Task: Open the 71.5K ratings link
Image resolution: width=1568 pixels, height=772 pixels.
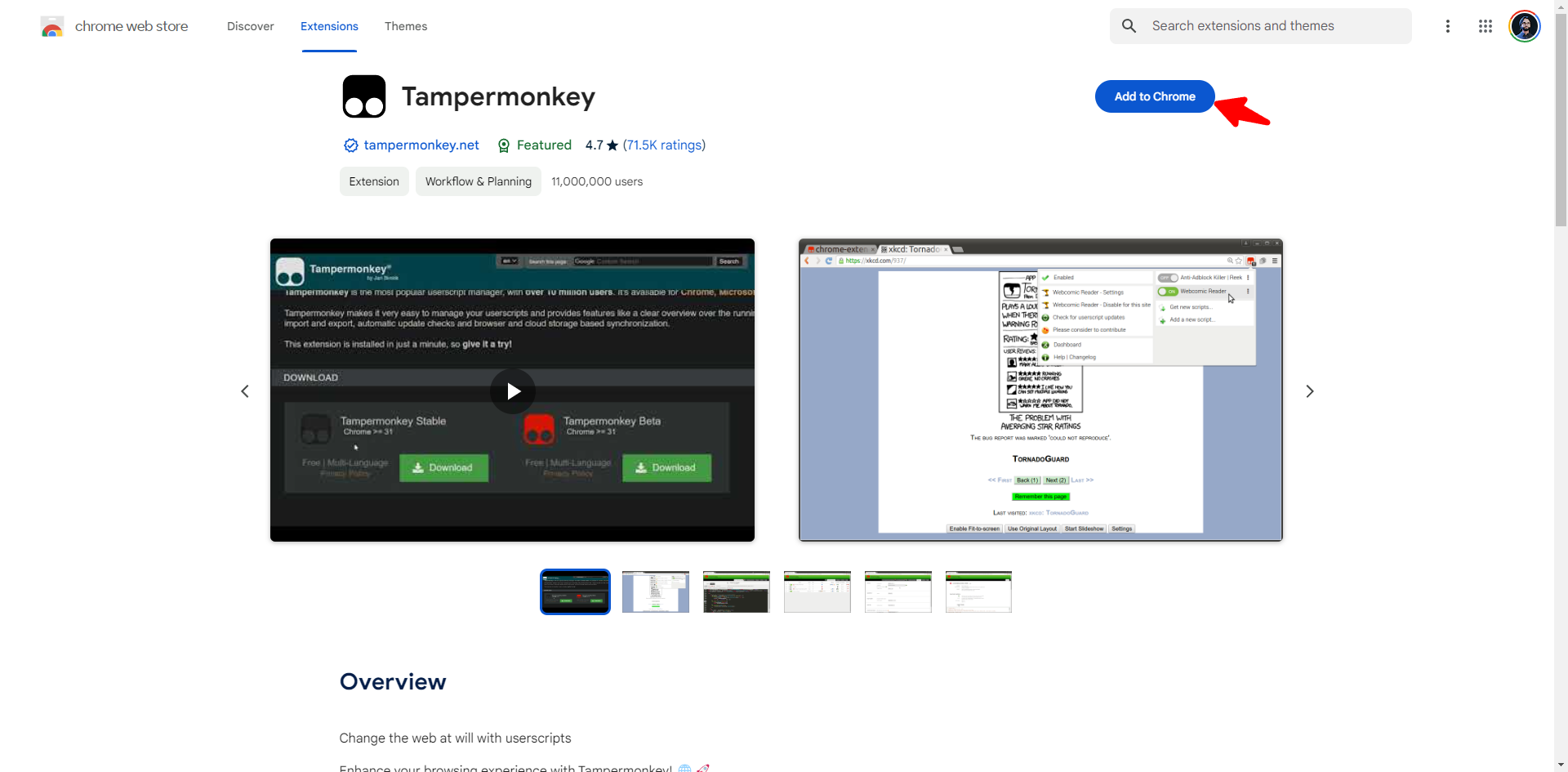Action: coord(664,145)
